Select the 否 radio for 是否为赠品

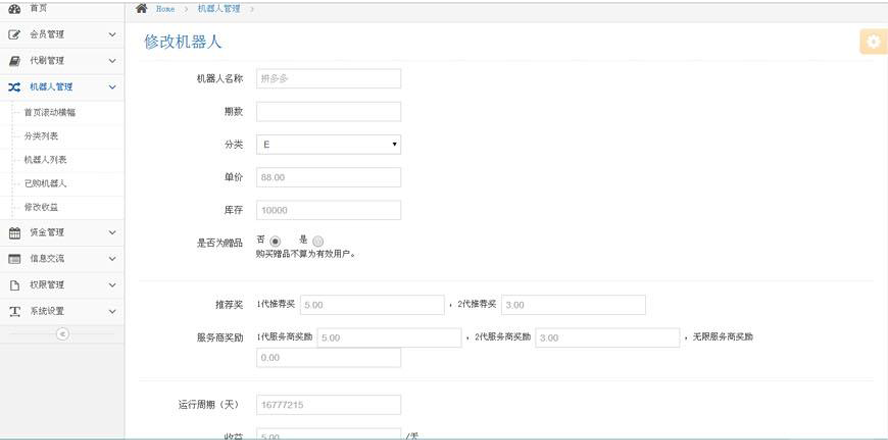[x=275, y=241]
